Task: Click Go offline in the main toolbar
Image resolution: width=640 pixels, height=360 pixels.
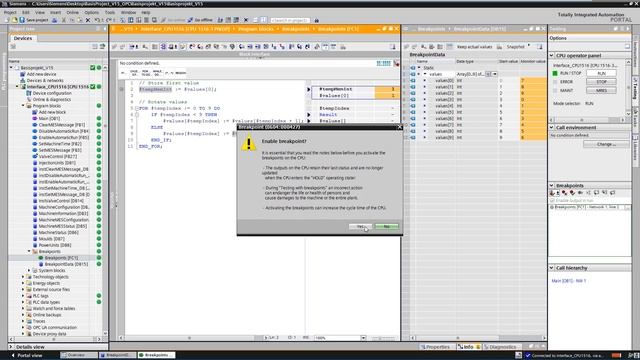Action: 200,20
